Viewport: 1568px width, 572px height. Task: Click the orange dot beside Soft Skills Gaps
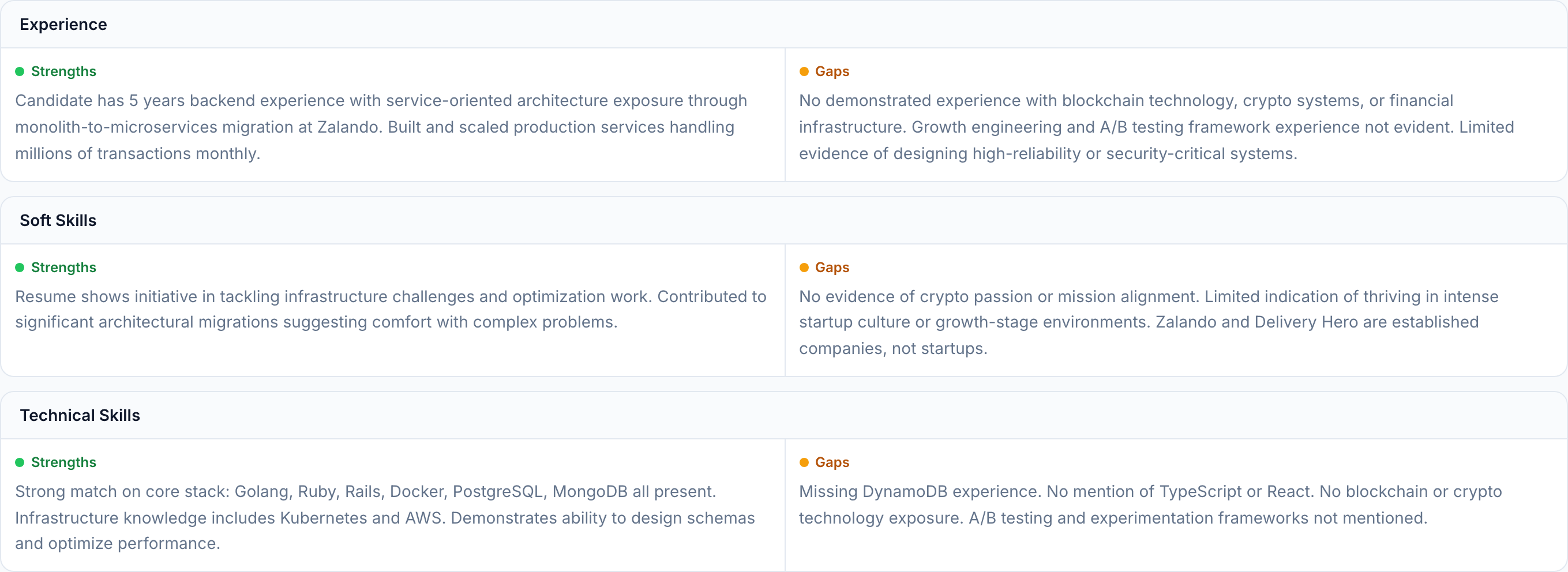[804, 268]
